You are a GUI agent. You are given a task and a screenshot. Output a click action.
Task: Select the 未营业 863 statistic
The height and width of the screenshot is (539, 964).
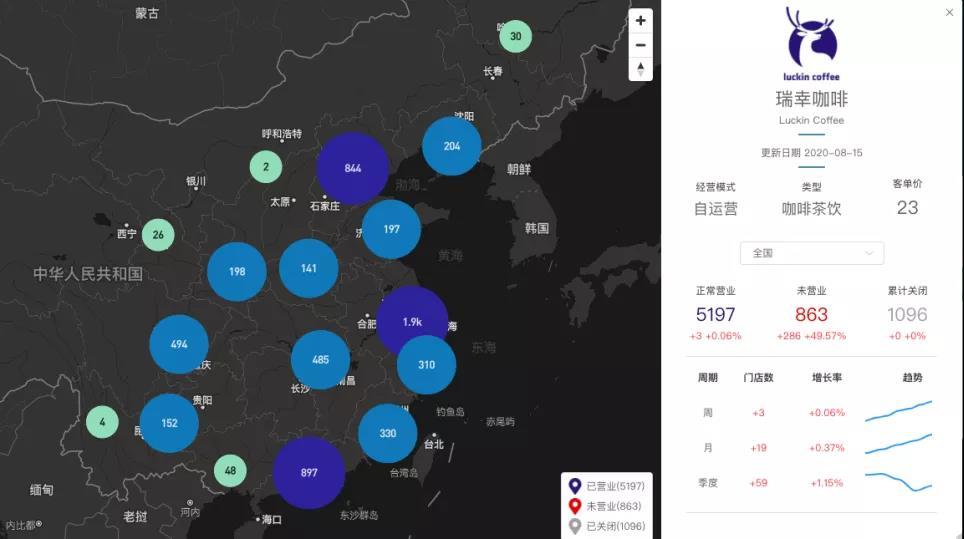(x=811, y=315)
